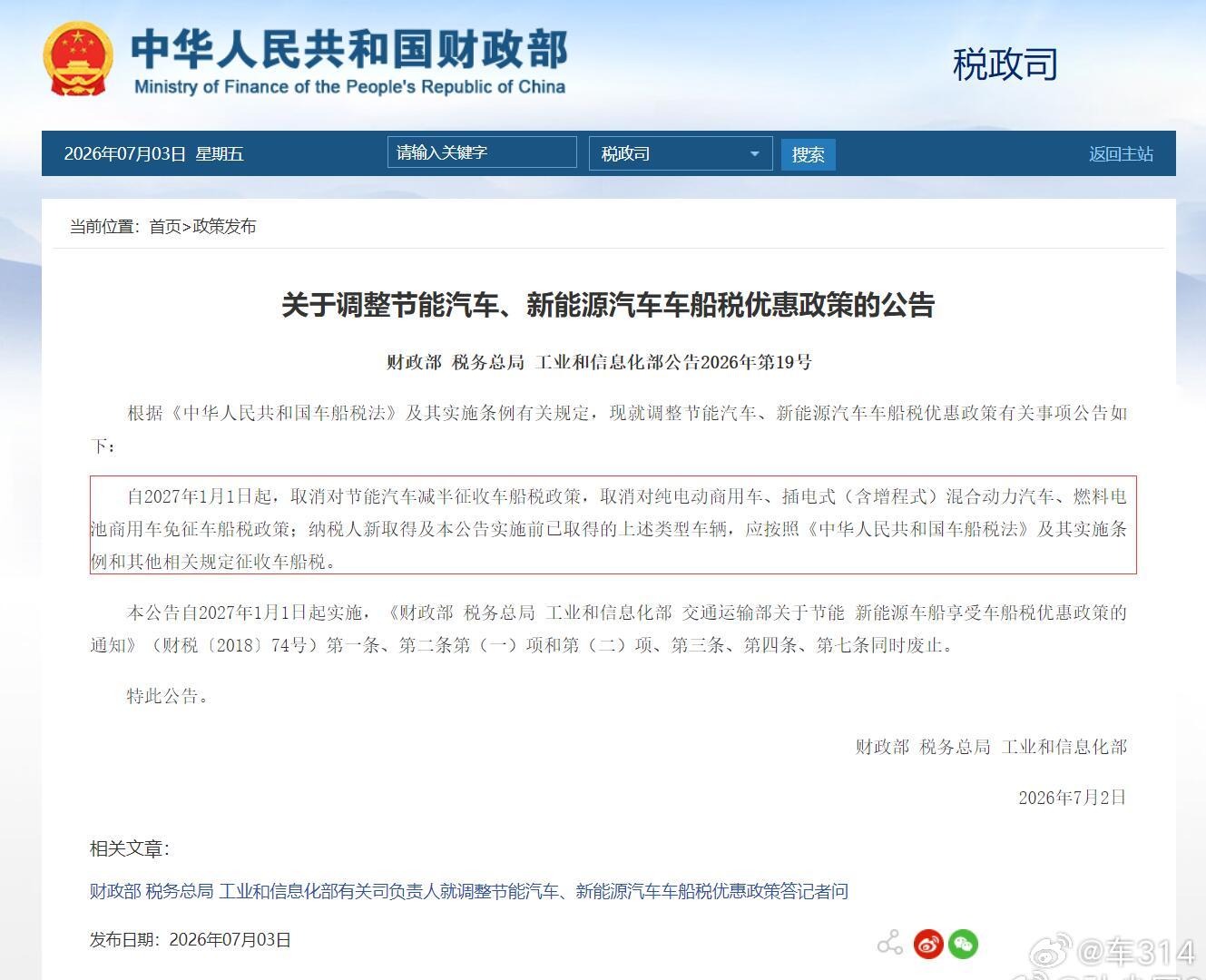Click signature 财政部 税务总局 工业和信息化部
This screenshot has width=1206, height=980.
[991, 747]
